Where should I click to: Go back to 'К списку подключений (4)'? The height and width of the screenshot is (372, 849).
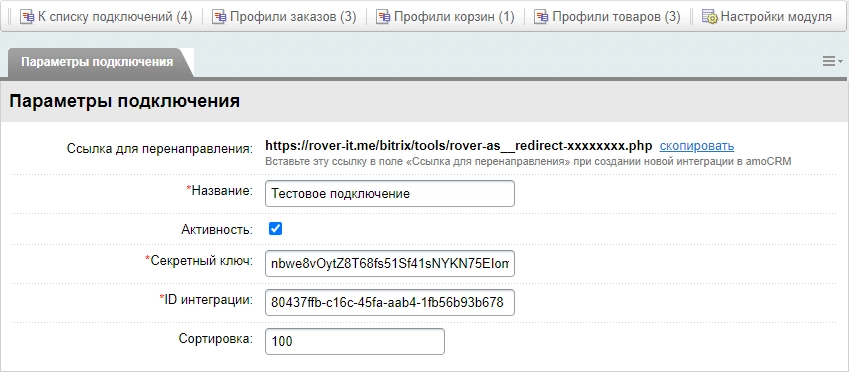tap(115, 17)
